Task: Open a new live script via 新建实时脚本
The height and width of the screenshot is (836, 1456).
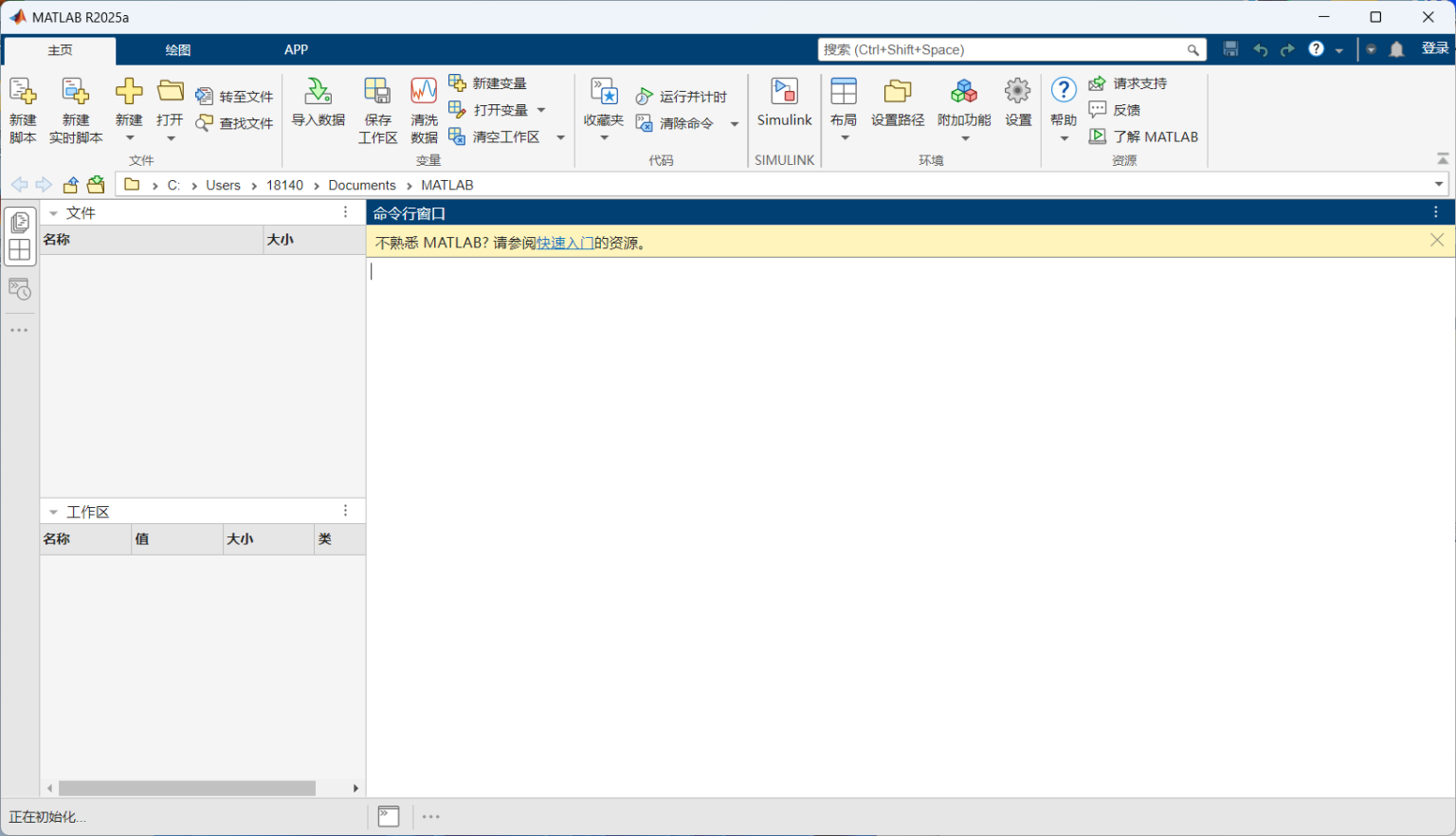Action: 76,106
